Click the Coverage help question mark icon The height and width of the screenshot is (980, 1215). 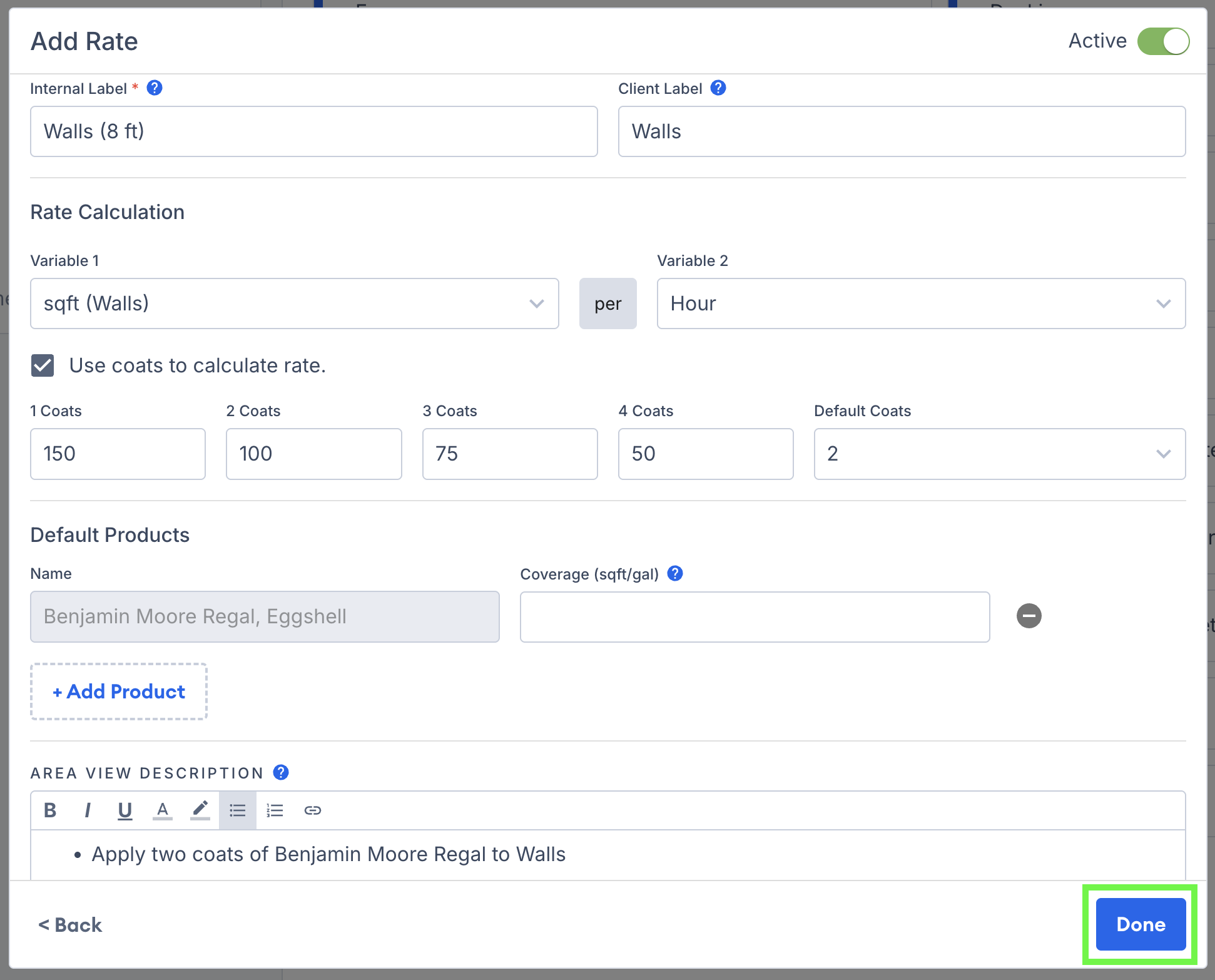click(675, 573)
